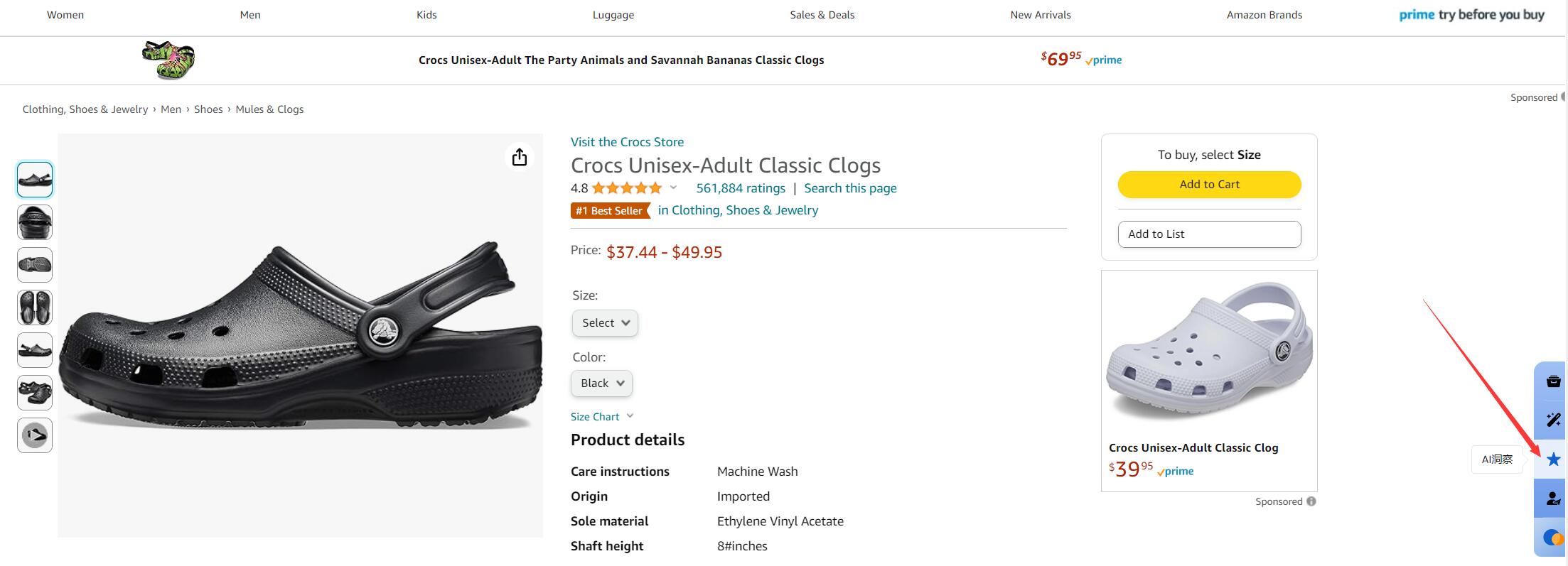Expand the Size Chart

tap(601, 417)
